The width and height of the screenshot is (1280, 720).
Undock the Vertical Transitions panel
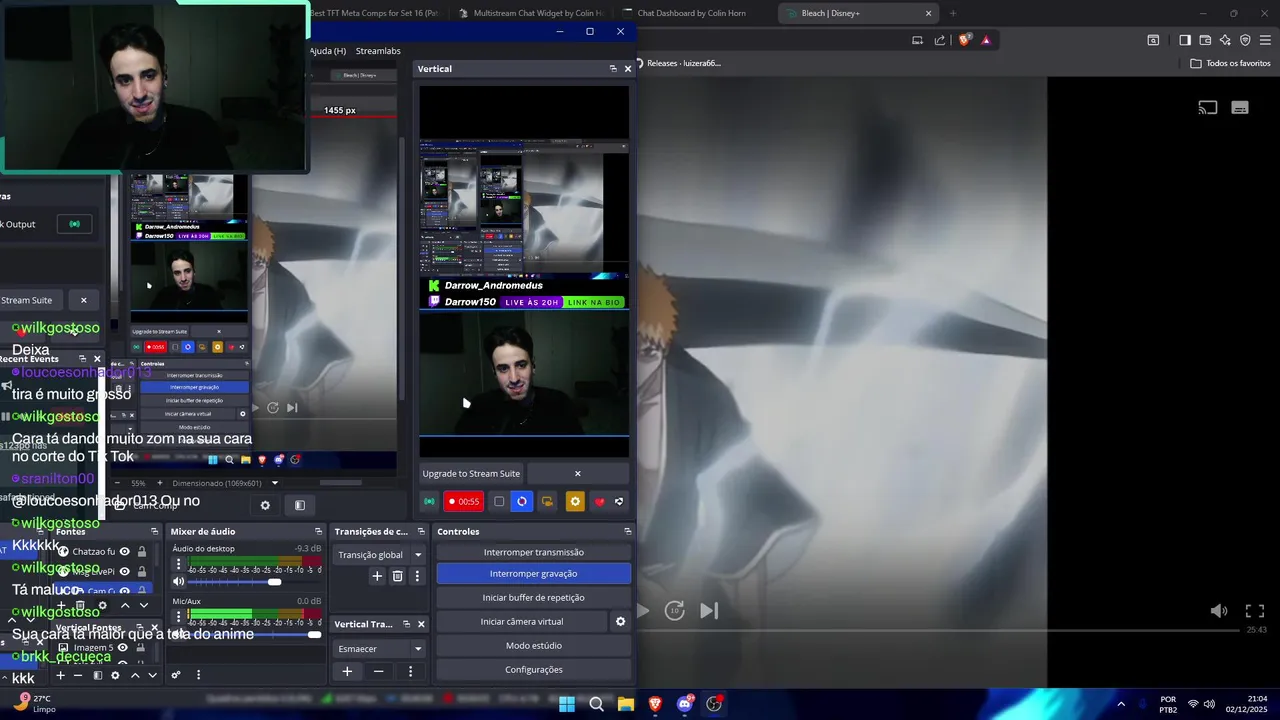(x=406, y=624)
